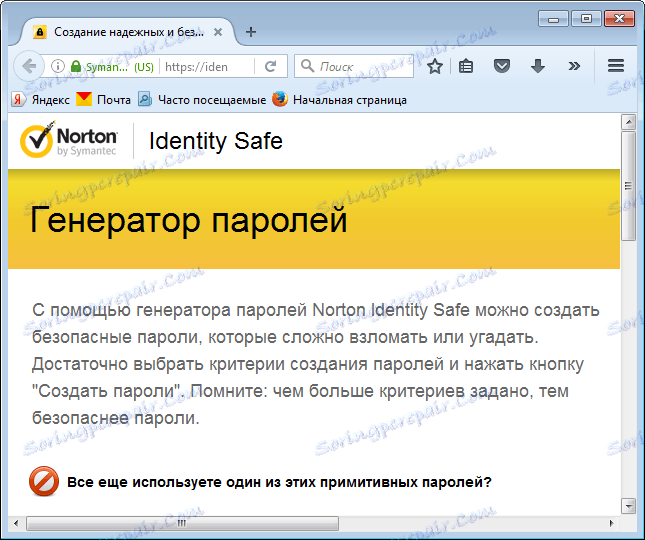
Task: Close the Firefox window
Action: [x=619, y=19]
